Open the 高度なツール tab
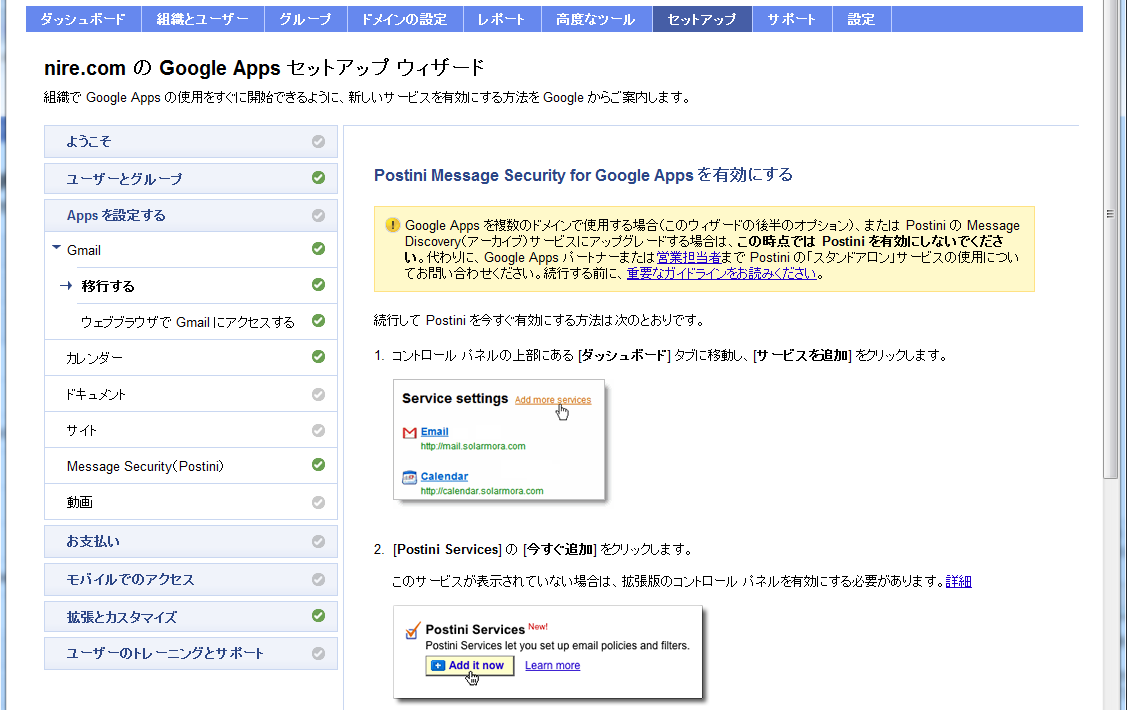 [x=596, y=19]
